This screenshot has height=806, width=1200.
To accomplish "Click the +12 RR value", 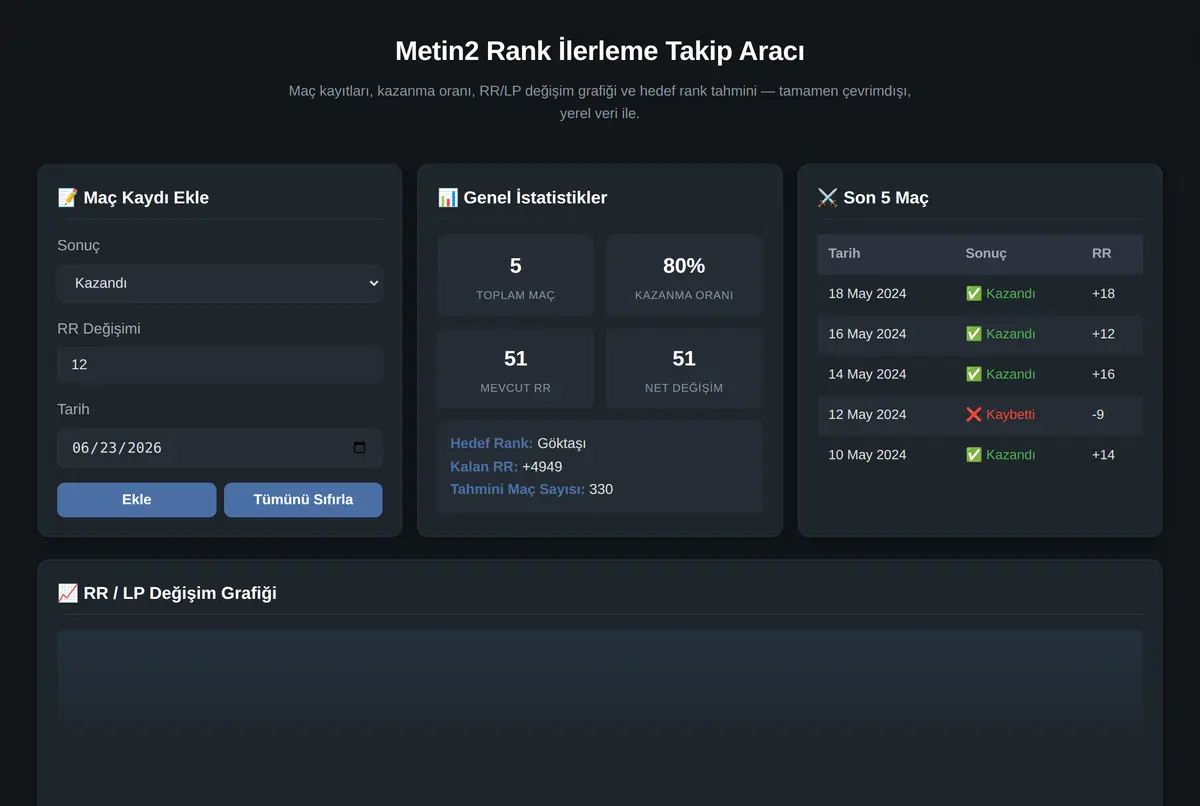I will 1103,334.
